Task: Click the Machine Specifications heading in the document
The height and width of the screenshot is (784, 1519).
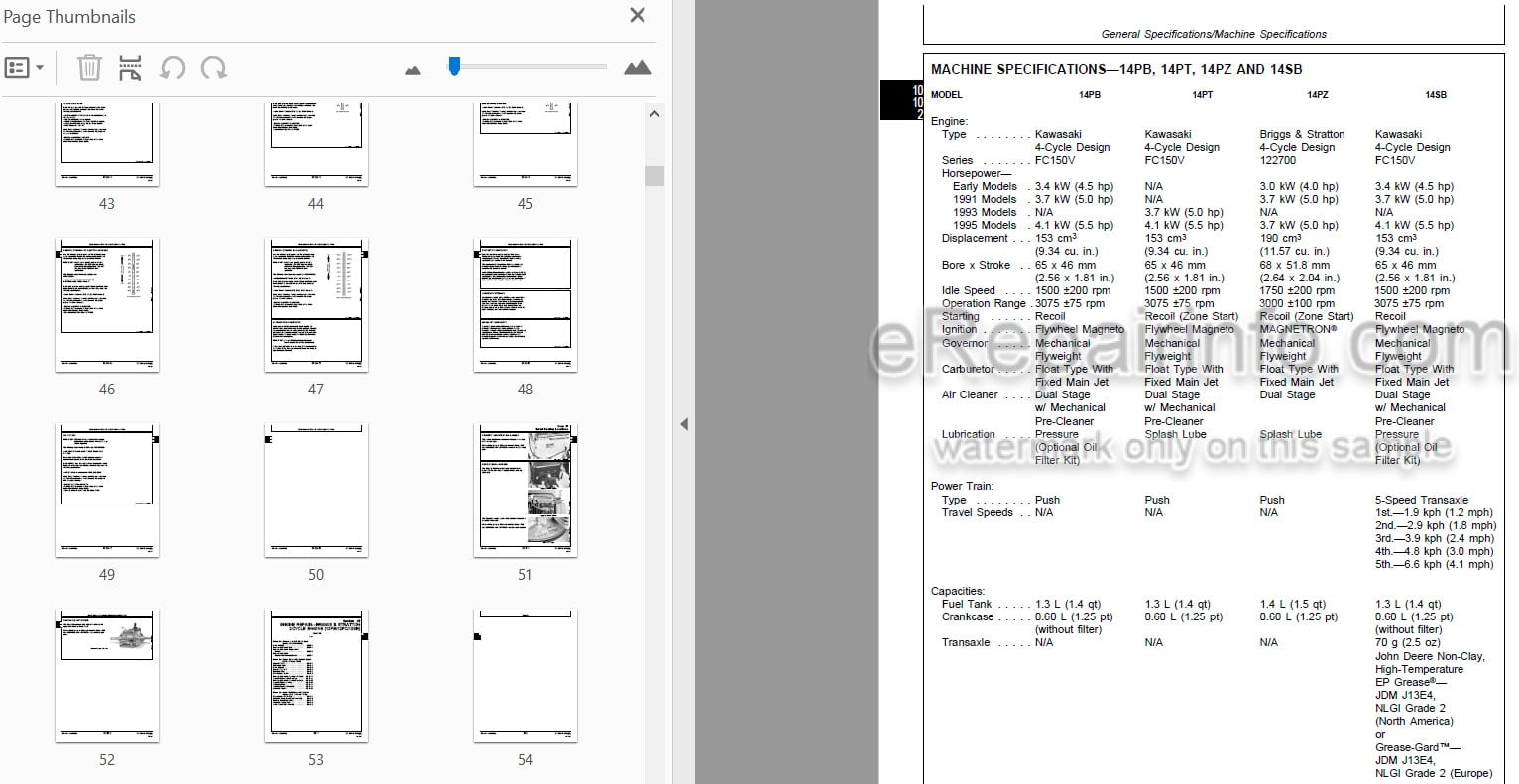Action: [x=1116, y=69]
